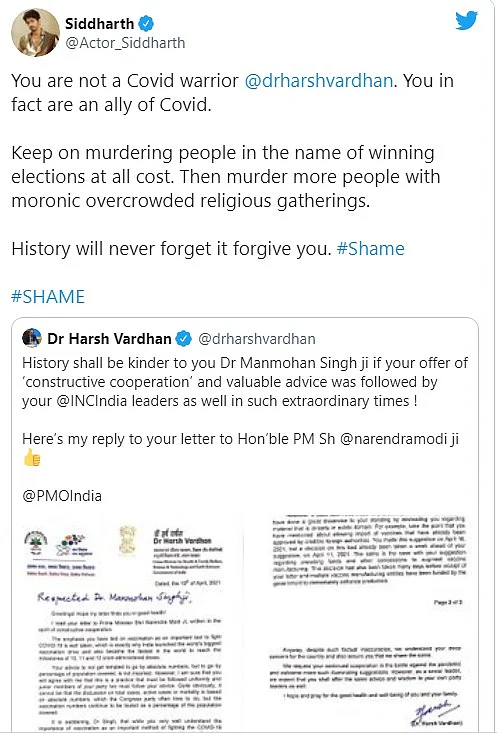Open the uppercase #SHAME hashtag
This screenshot has height=734, width=497.
[x=48, y=297]
